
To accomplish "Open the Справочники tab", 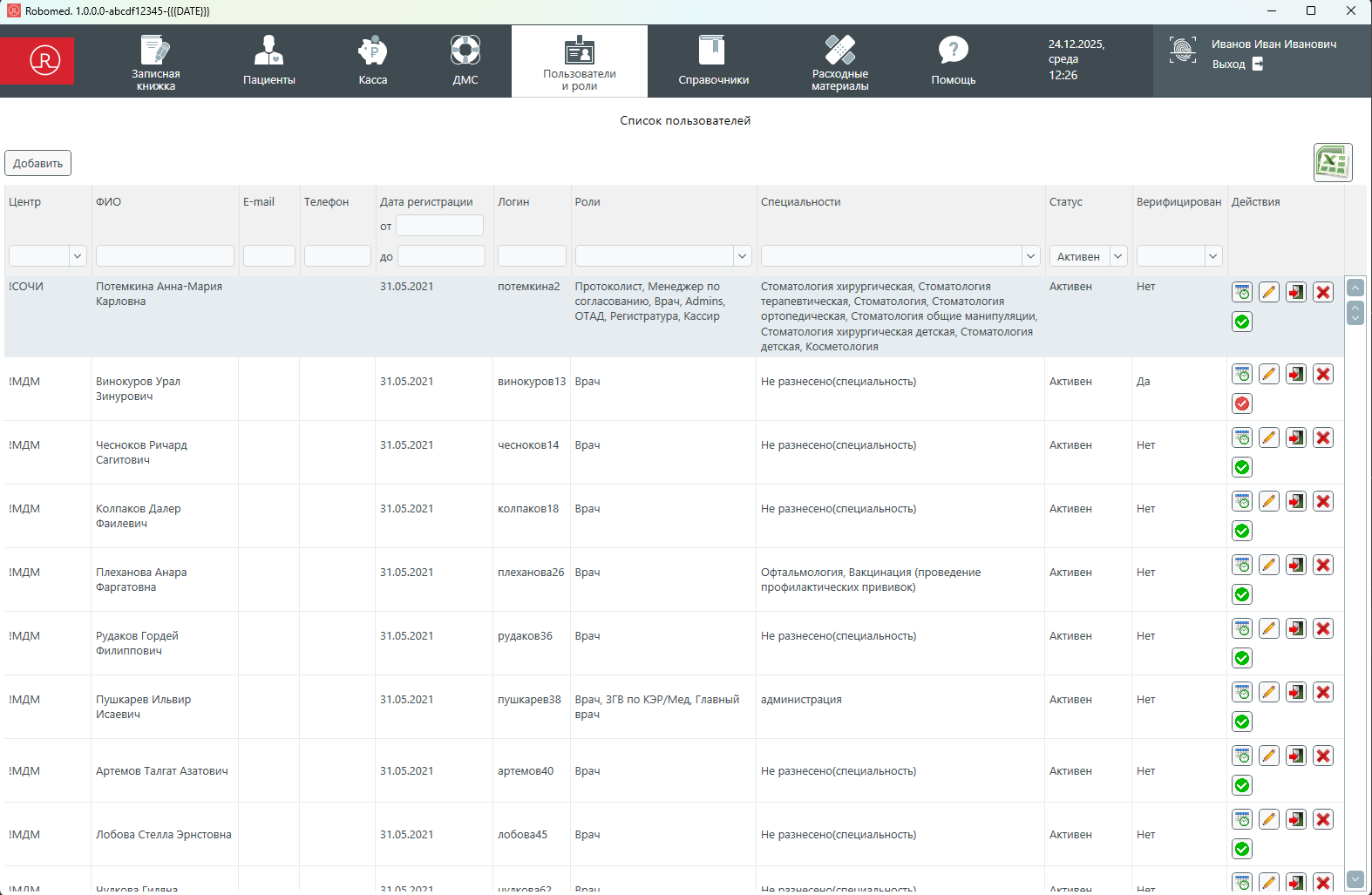I will [713, 61].
